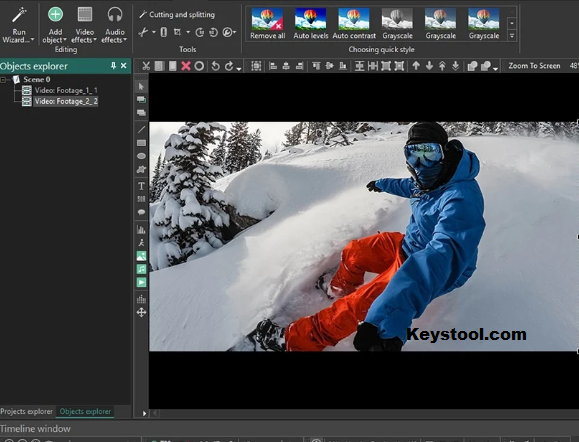The width and height of the screenshot is (579, 442).
Task: Click the select all objects icon
Action: [256, 66]
